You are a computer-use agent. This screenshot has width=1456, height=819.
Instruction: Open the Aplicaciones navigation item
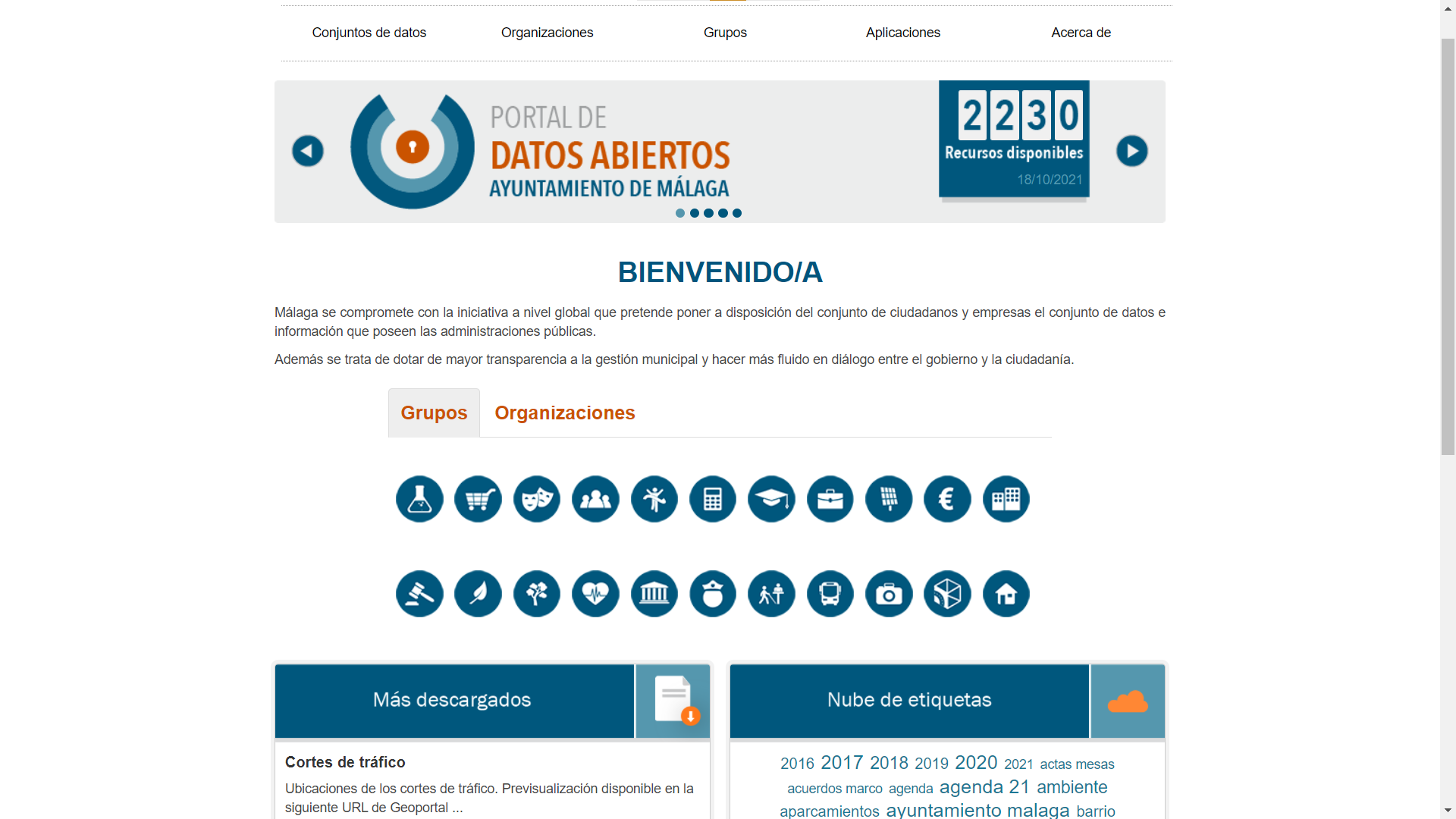902,33
